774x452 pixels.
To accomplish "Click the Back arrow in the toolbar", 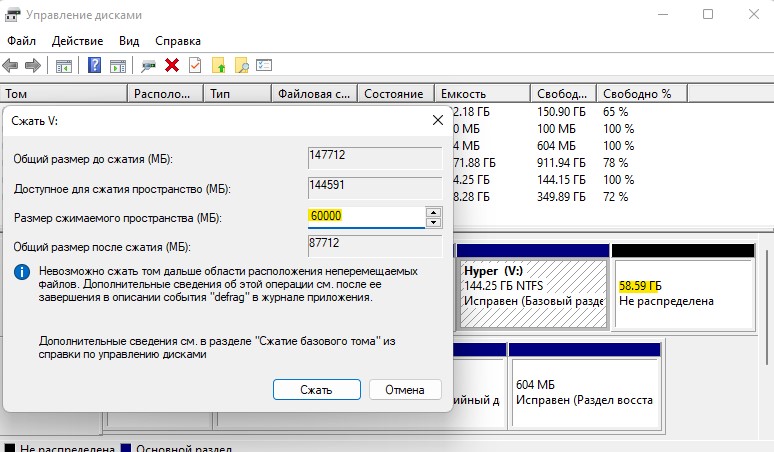I will 10,65.
